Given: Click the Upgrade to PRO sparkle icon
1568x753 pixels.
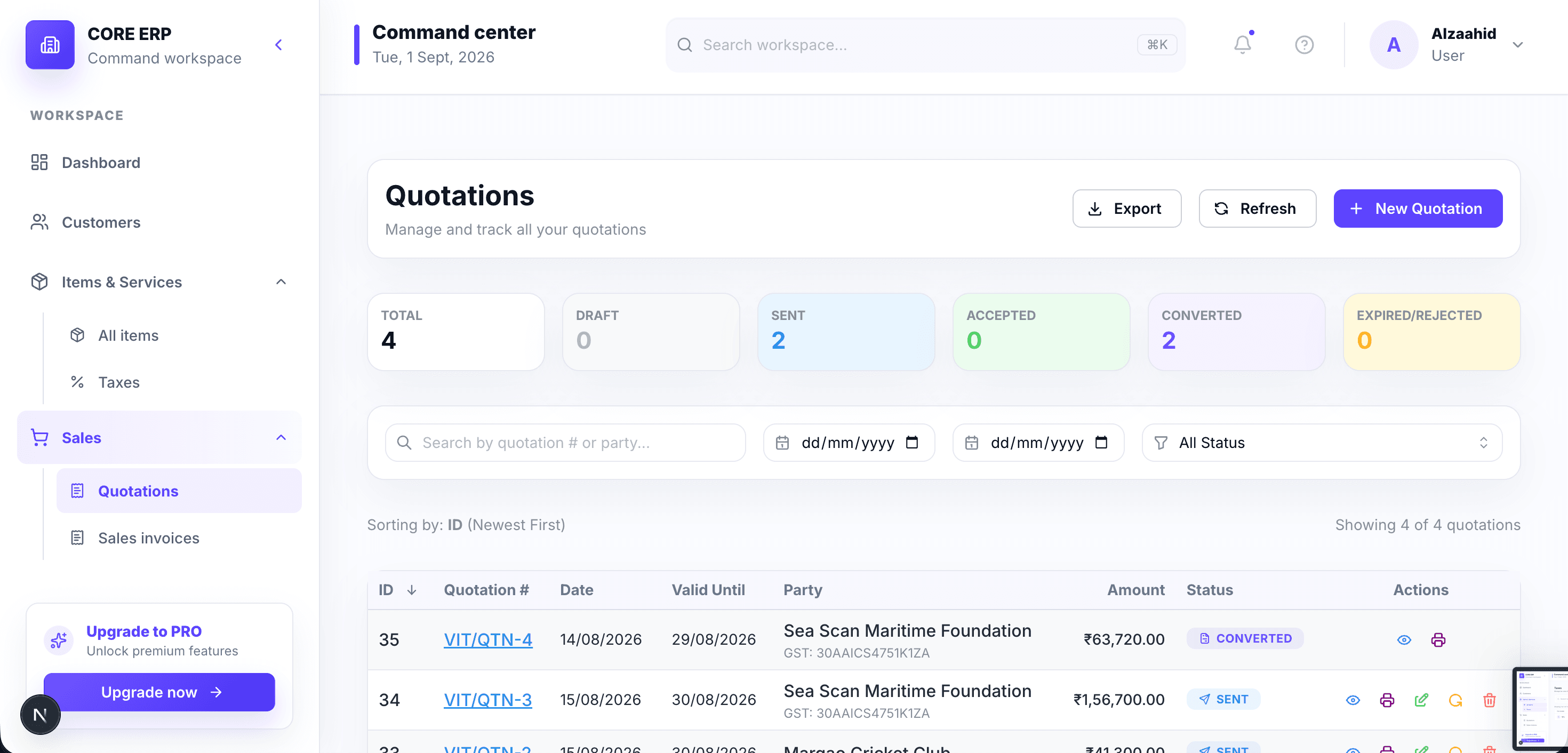Looking at the screenshot, I should pos(59,640).
